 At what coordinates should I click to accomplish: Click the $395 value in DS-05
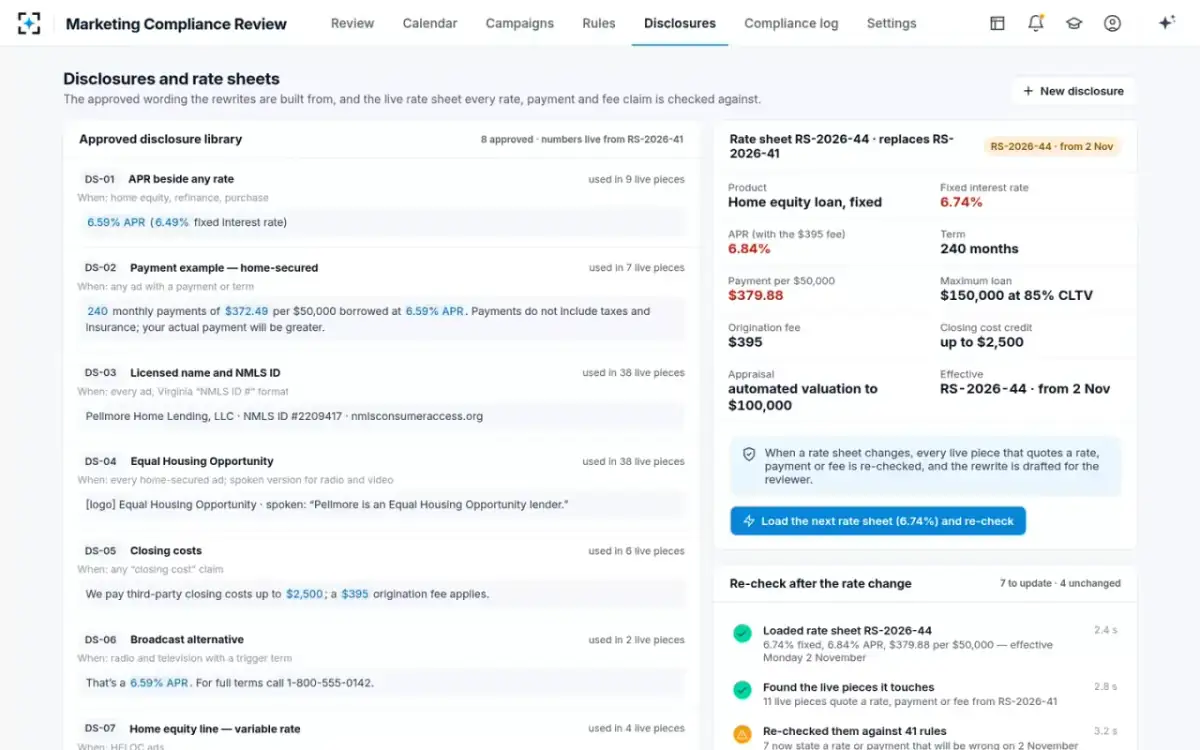[355, 594]
